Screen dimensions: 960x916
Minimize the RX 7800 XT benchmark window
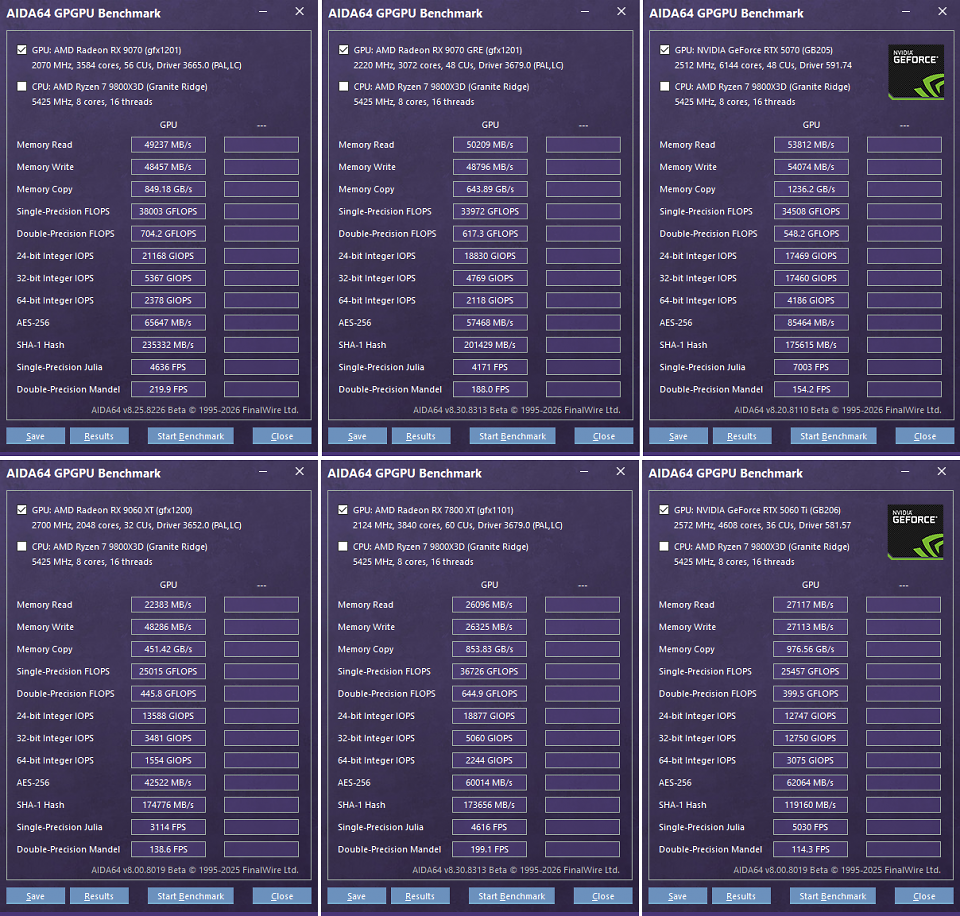pos(583,471)
